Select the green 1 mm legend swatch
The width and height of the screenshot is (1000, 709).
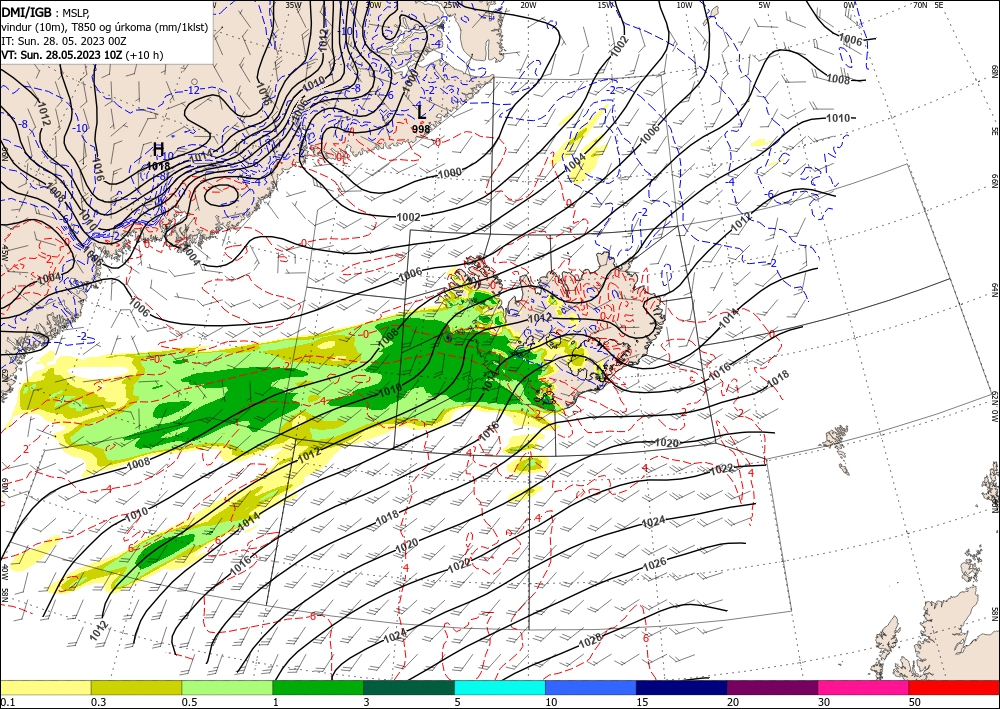(318, 687)
